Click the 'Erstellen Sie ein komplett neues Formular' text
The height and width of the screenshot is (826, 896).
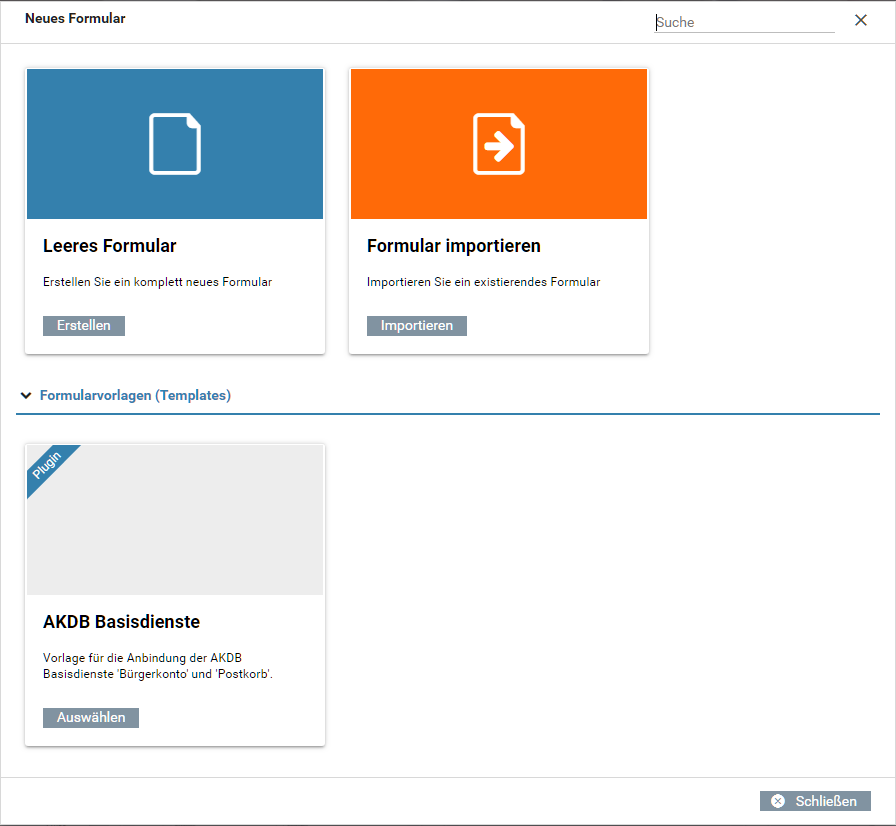(x=157, y=282)
